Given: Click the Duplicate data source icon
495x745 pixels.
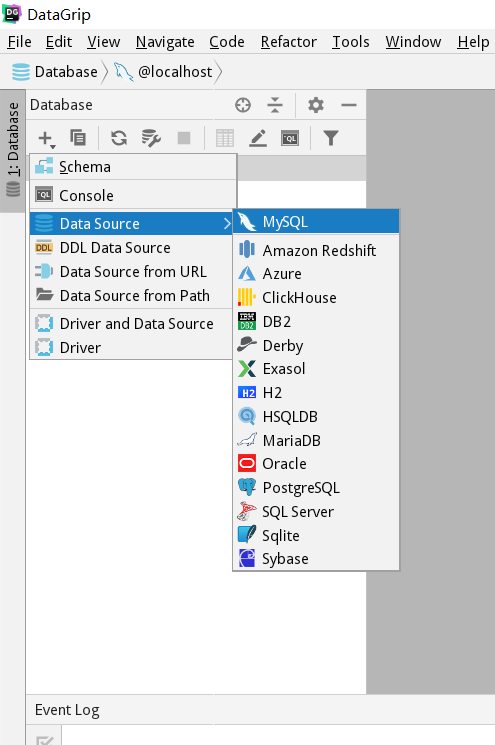Looking at the screenshot, I should [x=78, y=138].
